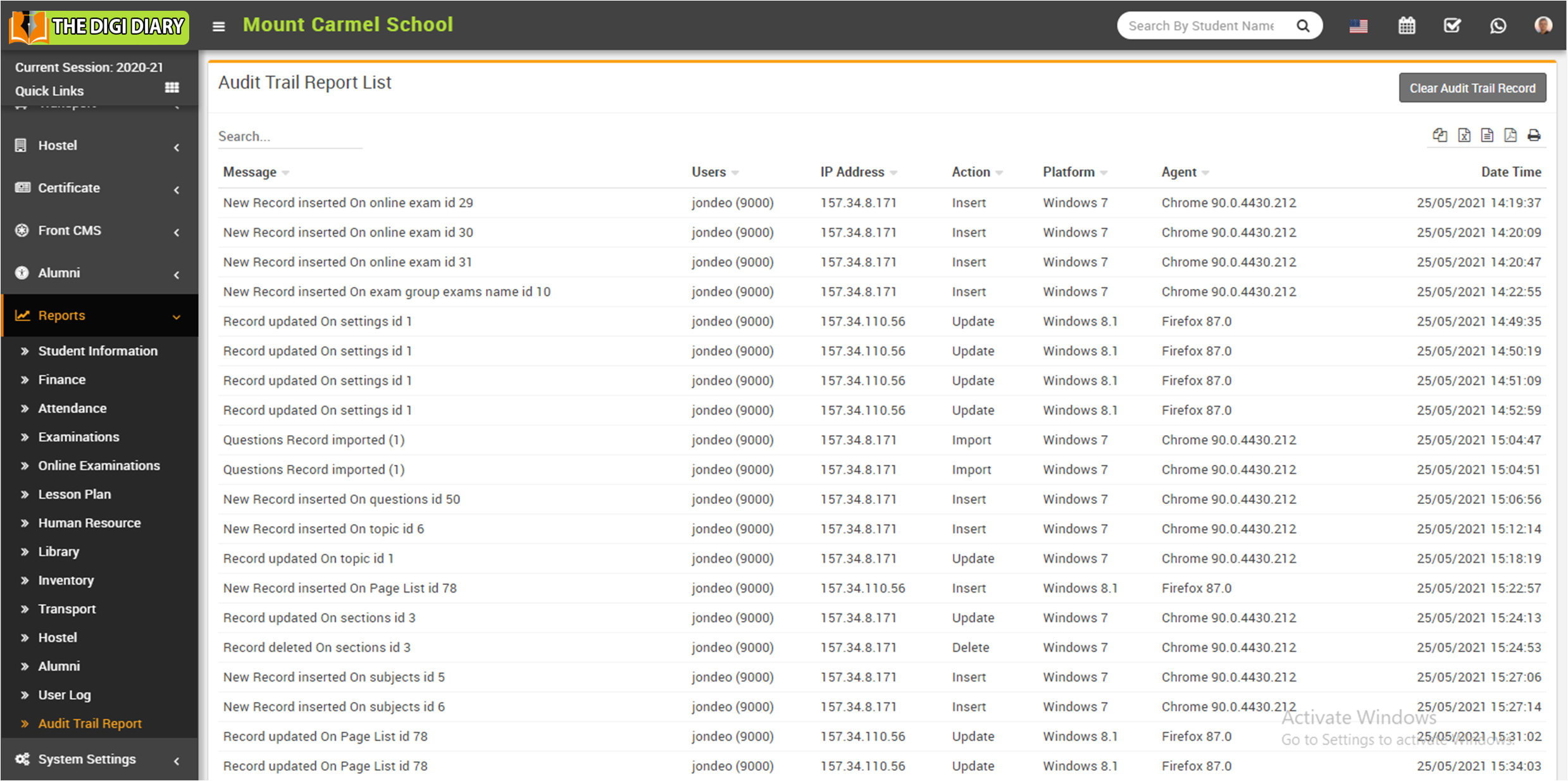Open the task checklist icon
This screenshot has height=781, width=1568.
click(x=1452, y=26)
